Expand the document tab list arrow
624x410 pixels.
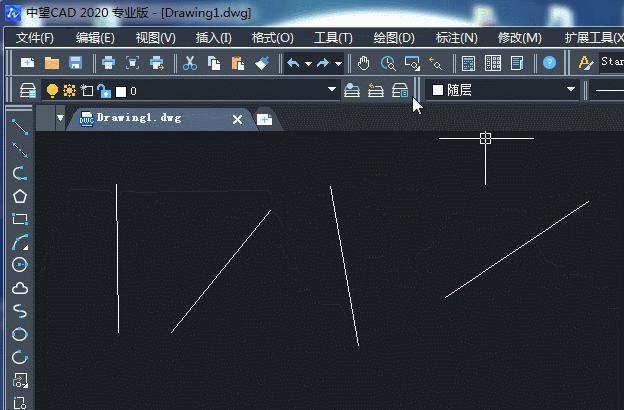60,118
